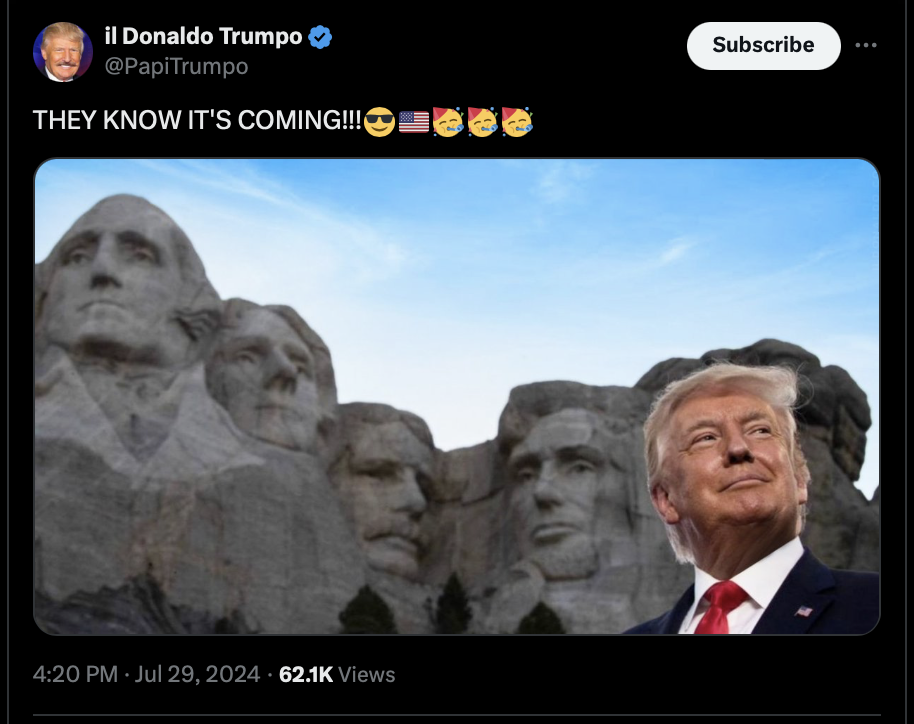Click the flag lapel pin in the photo
The height and width of the screenshot is (724, 914).
tap(804, 611)
